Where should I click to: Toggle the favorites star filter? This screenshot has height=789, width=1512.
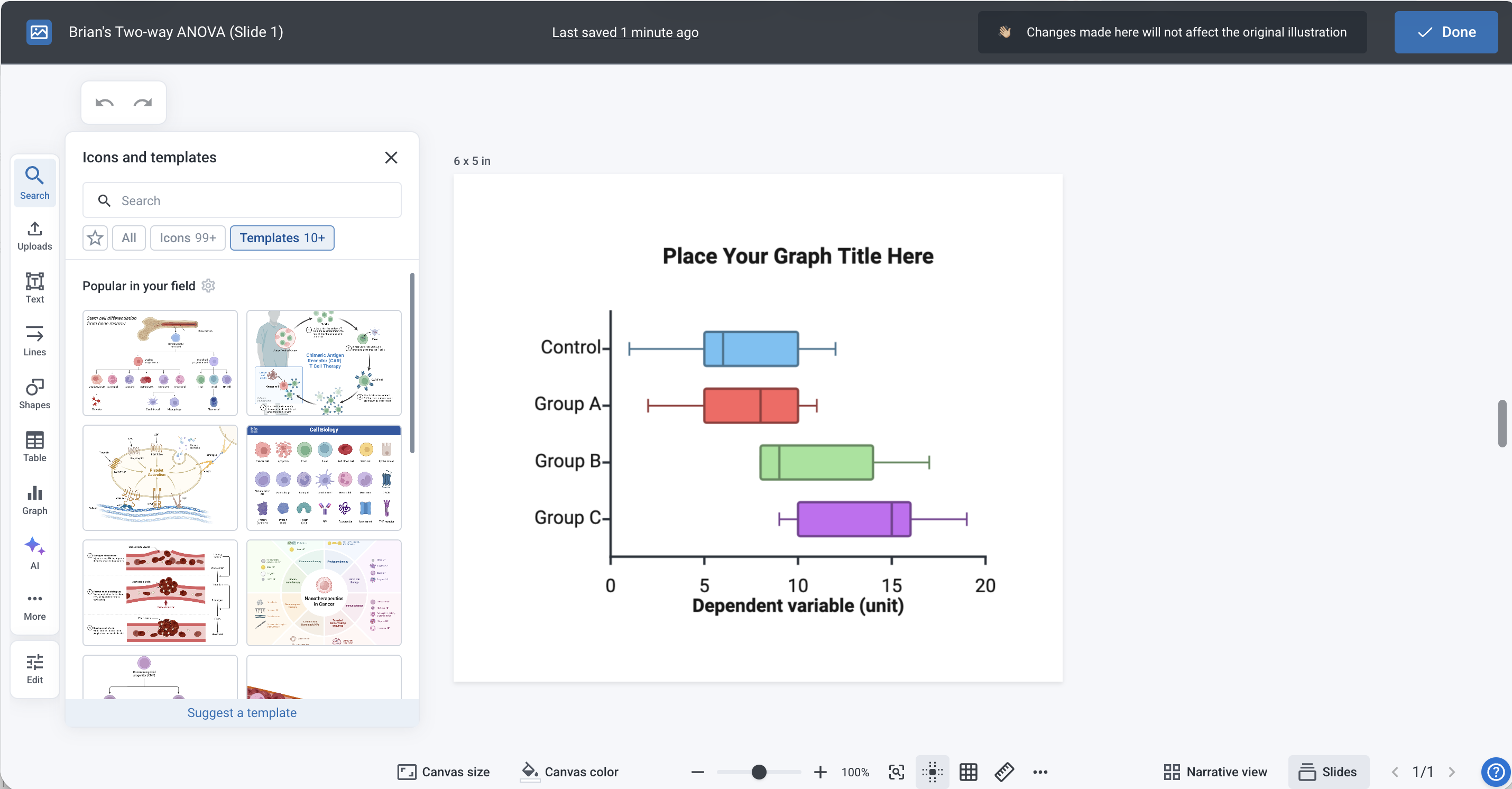point(95,238)
